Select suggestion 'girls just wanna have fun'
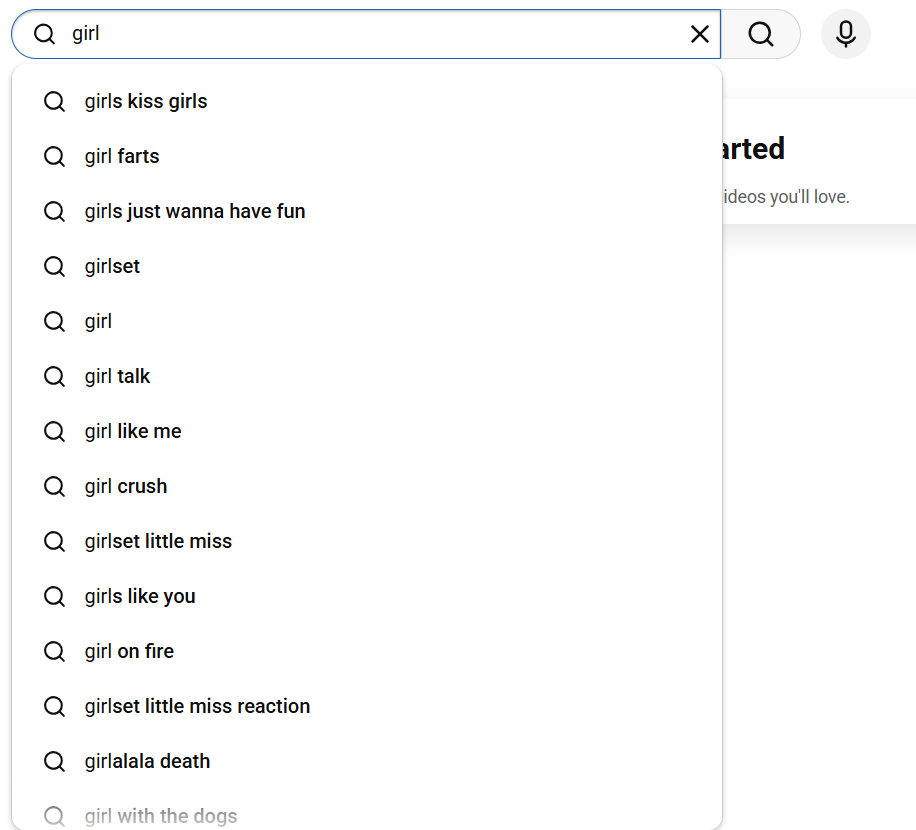The height and width of the screenshot is (830, 916). pos(195,212)
